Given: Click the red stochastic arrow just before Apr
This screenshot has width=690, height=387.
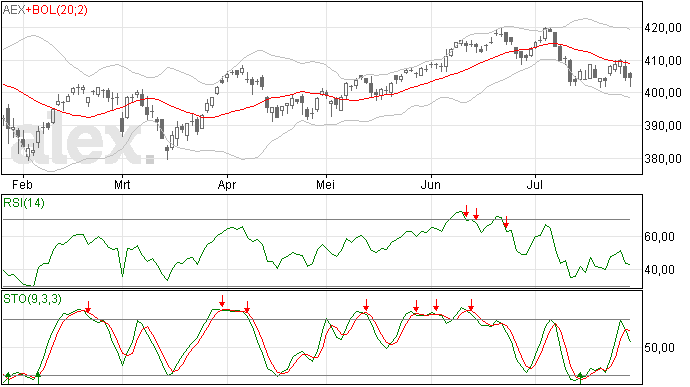Looking at the screenshot, I should [223, 301].
